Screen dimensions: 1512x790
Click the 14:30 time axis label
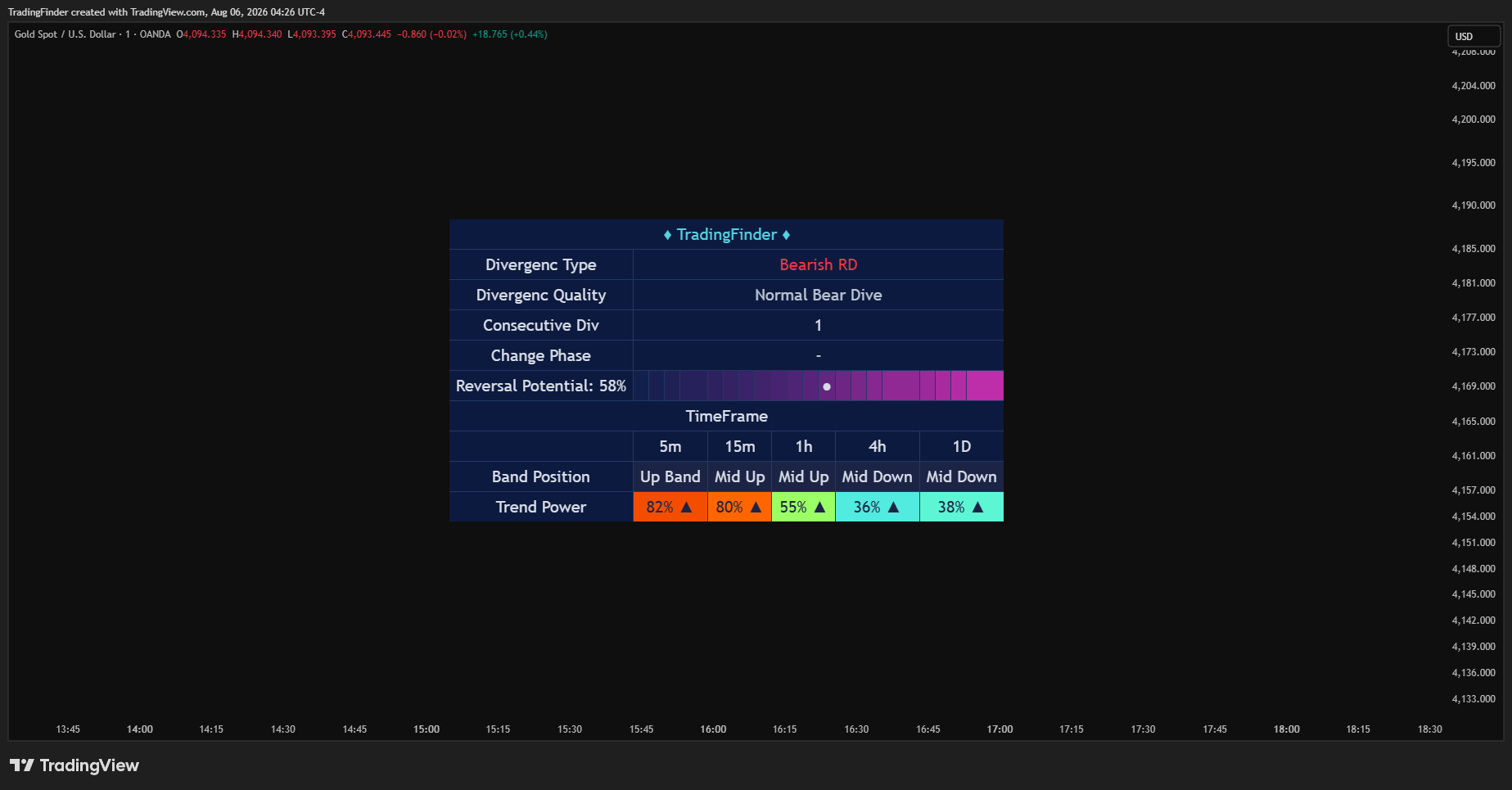click(x=283, y=729)
